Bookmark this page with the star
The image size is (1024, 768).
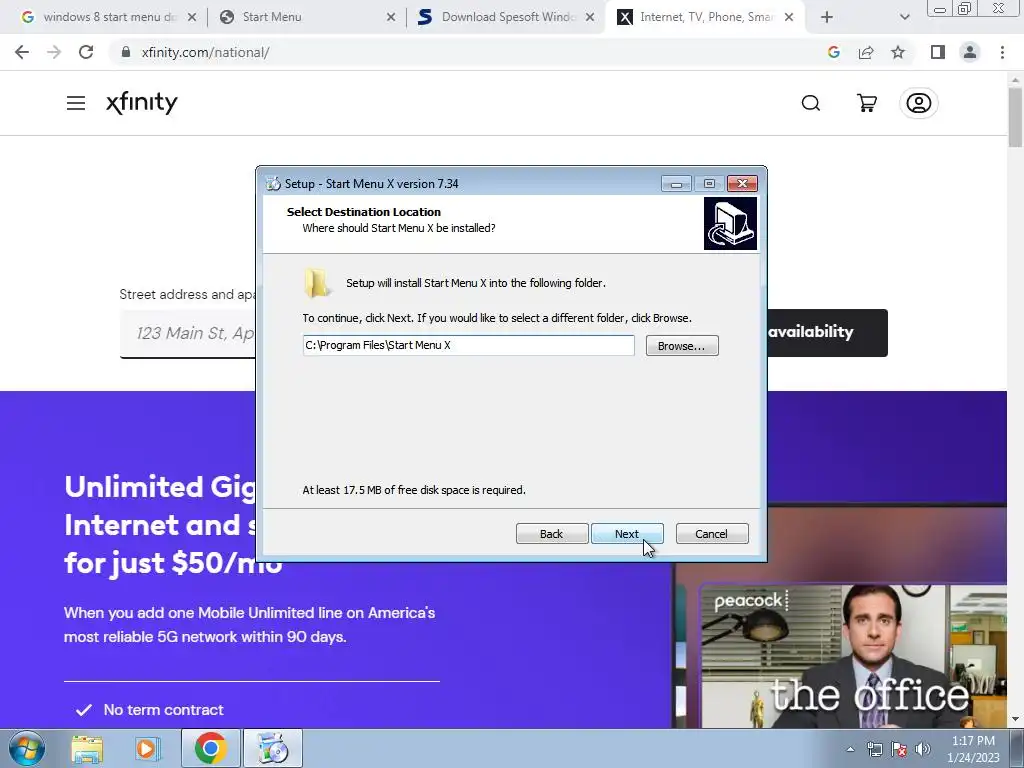click(898, 52)
